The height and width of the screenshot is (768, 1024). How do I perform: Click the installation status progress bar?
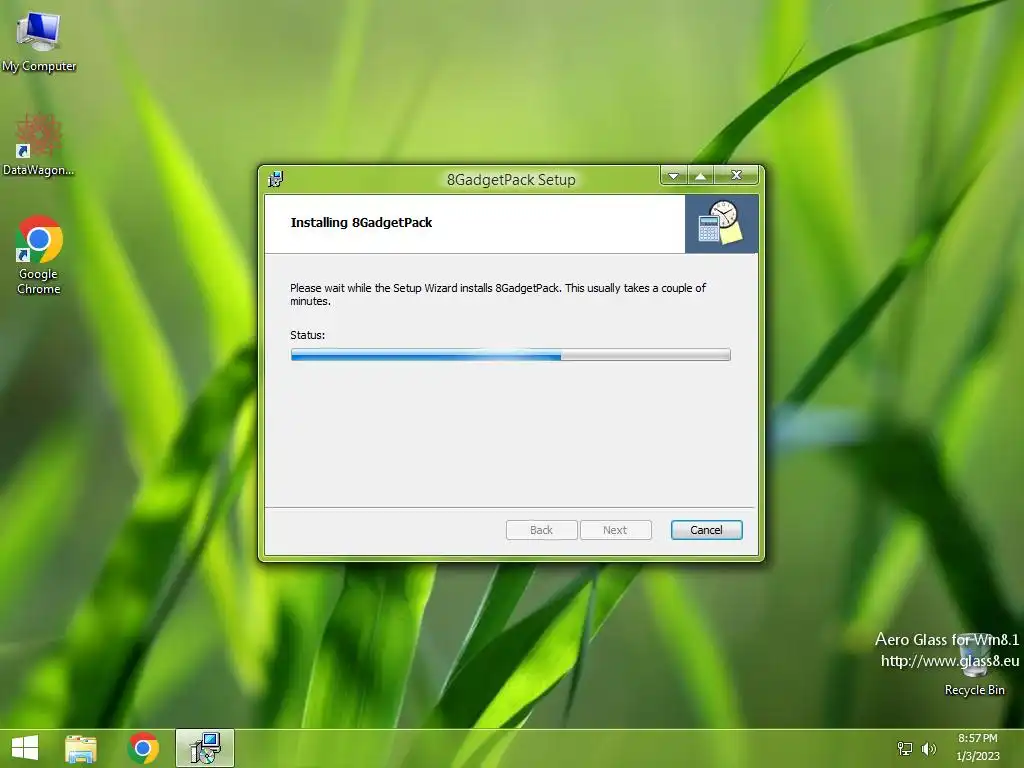(511, 355)
